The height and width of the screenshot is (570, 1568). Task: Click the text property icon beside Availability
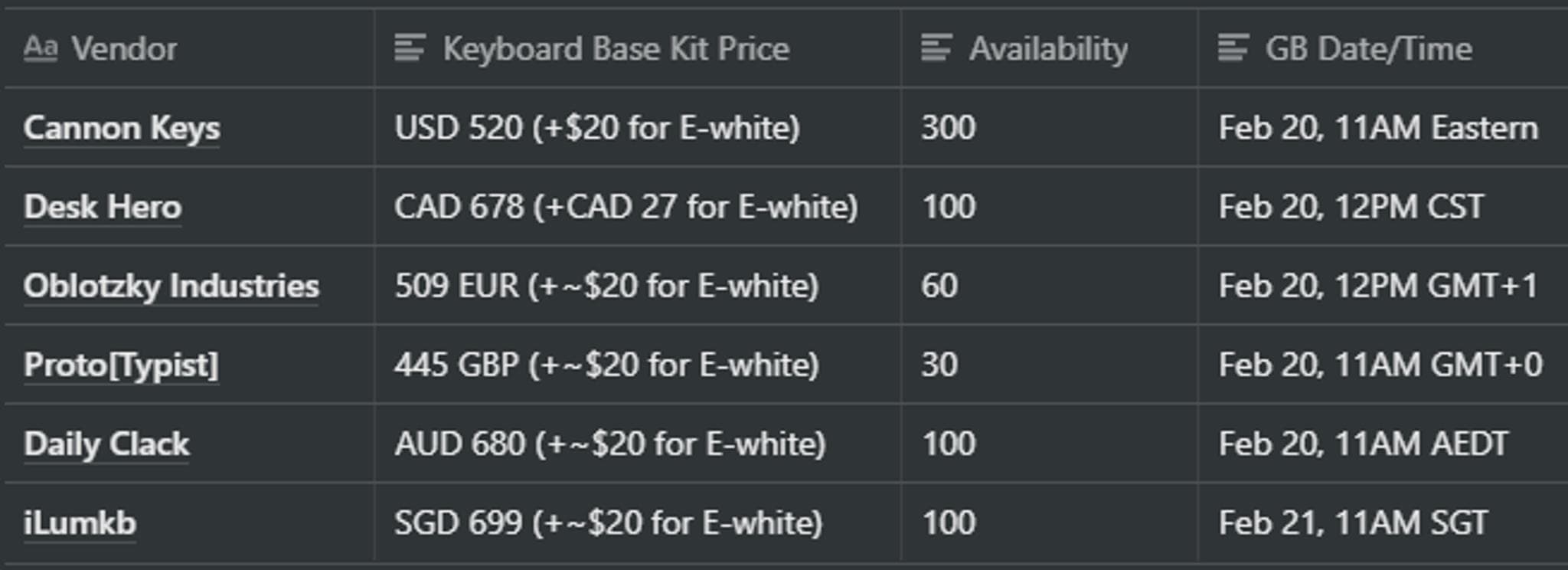[936, 48]
